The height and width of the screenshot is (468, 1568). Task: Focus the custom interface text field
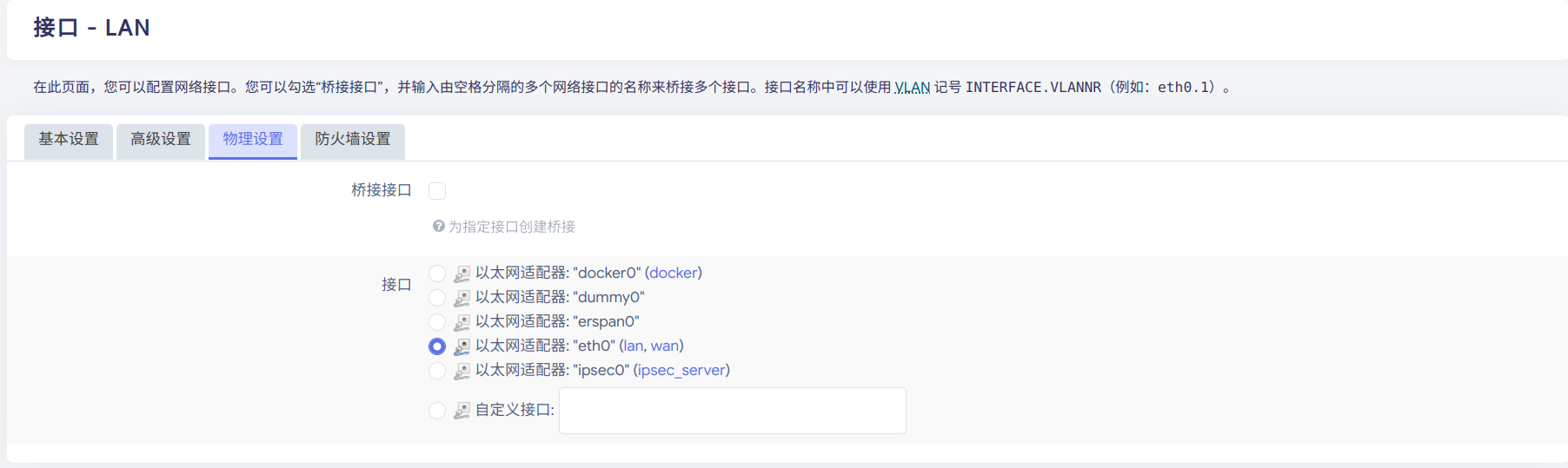[733, 411]
